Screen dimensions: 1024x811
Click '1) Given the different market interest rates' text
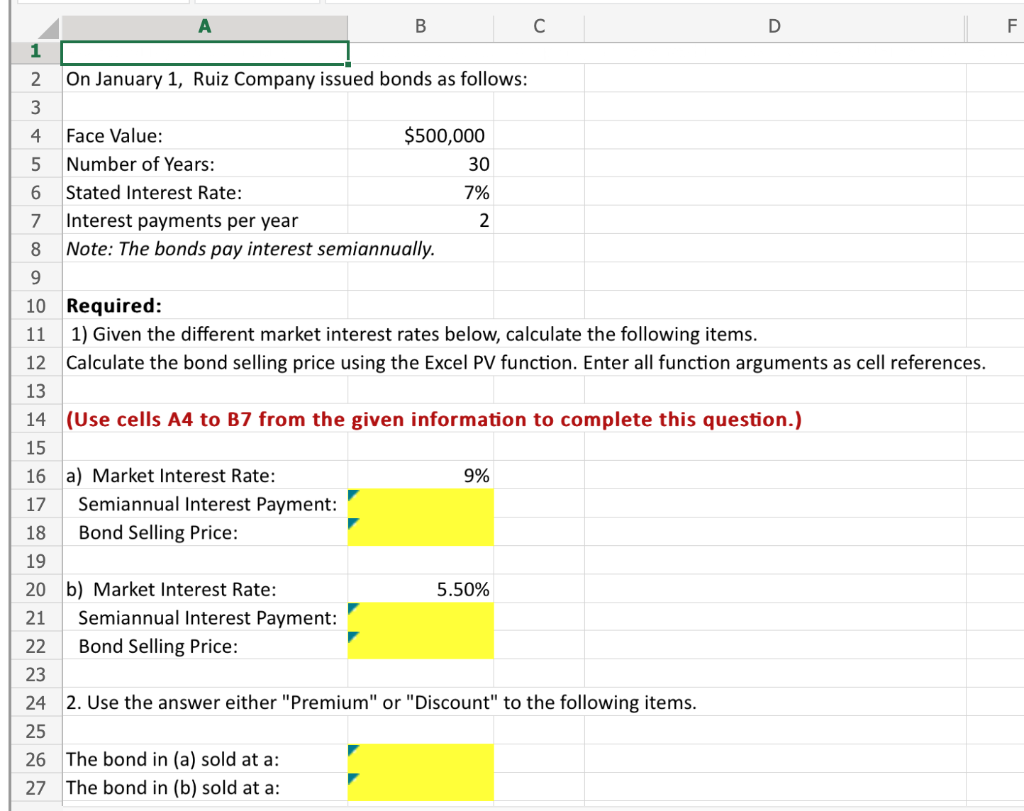click(x=414, y=334)
